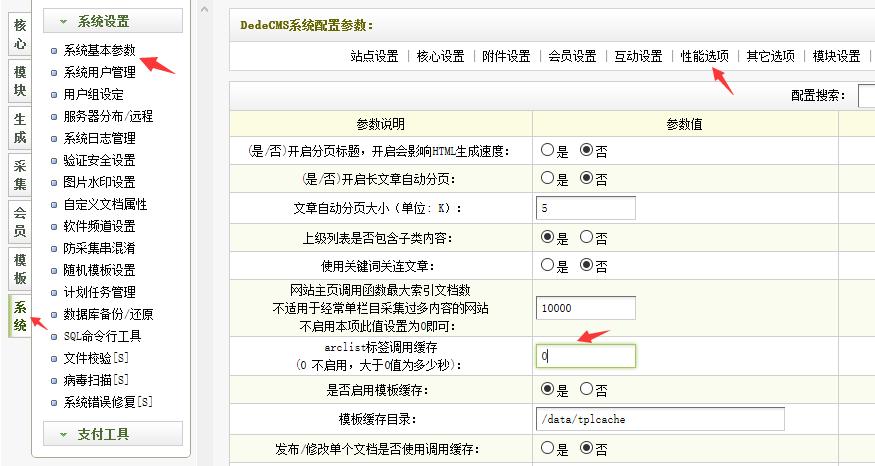Switch to the 其它选项 config tab
Image resolution: width=875 pixels, height=466 pixels.
pyautogui.click(x=770, y=56)
